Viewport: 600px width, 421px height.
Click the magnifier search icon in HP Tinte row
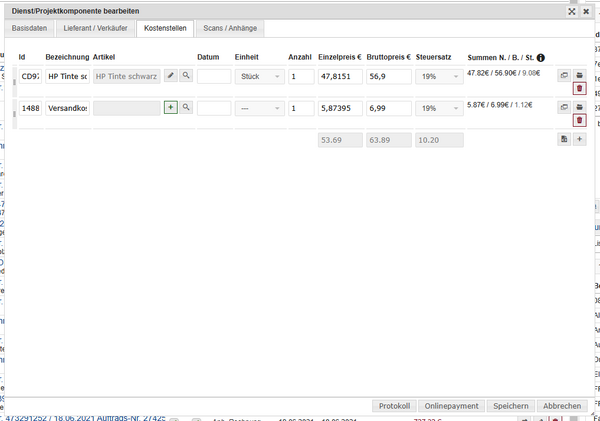[x=186, y=76]
